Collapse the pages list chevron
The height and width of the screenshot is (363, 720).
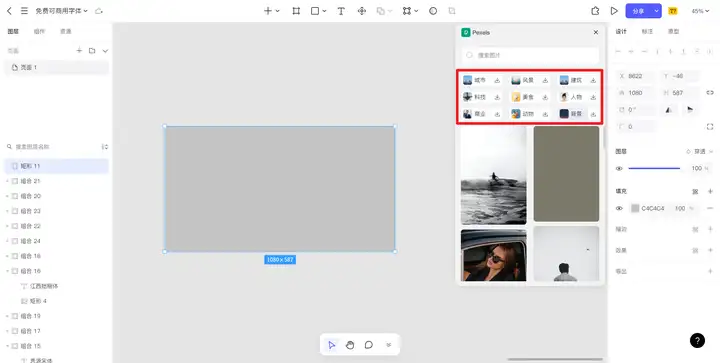tap(105, 50)
